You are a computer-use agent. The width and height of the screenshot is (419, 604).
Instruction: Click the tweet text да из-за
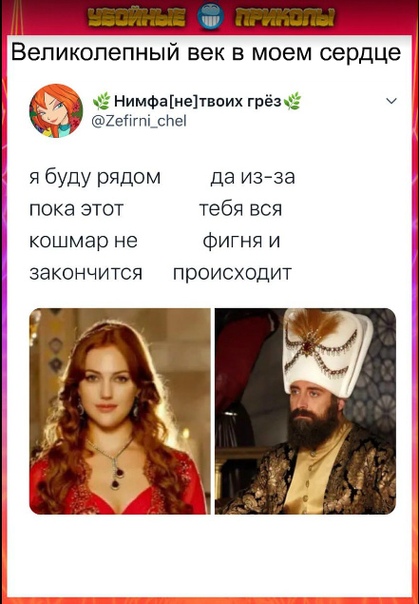253,177
